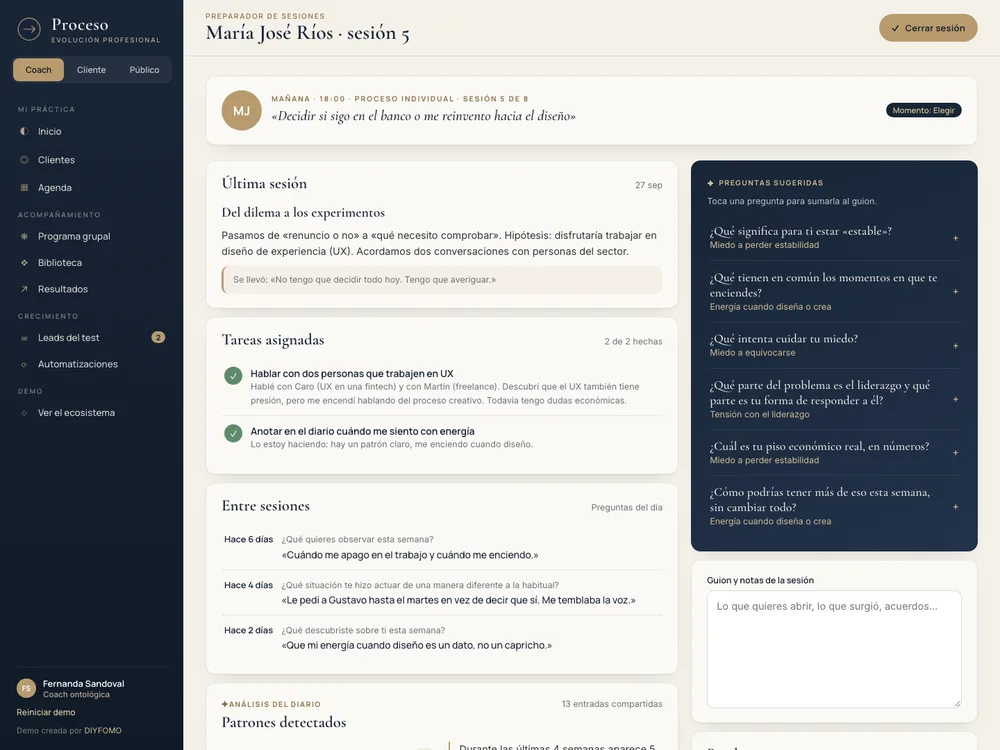The image size is (1000, 750).
Task: Click the Leads del test icon
Action: coord(24,338)
